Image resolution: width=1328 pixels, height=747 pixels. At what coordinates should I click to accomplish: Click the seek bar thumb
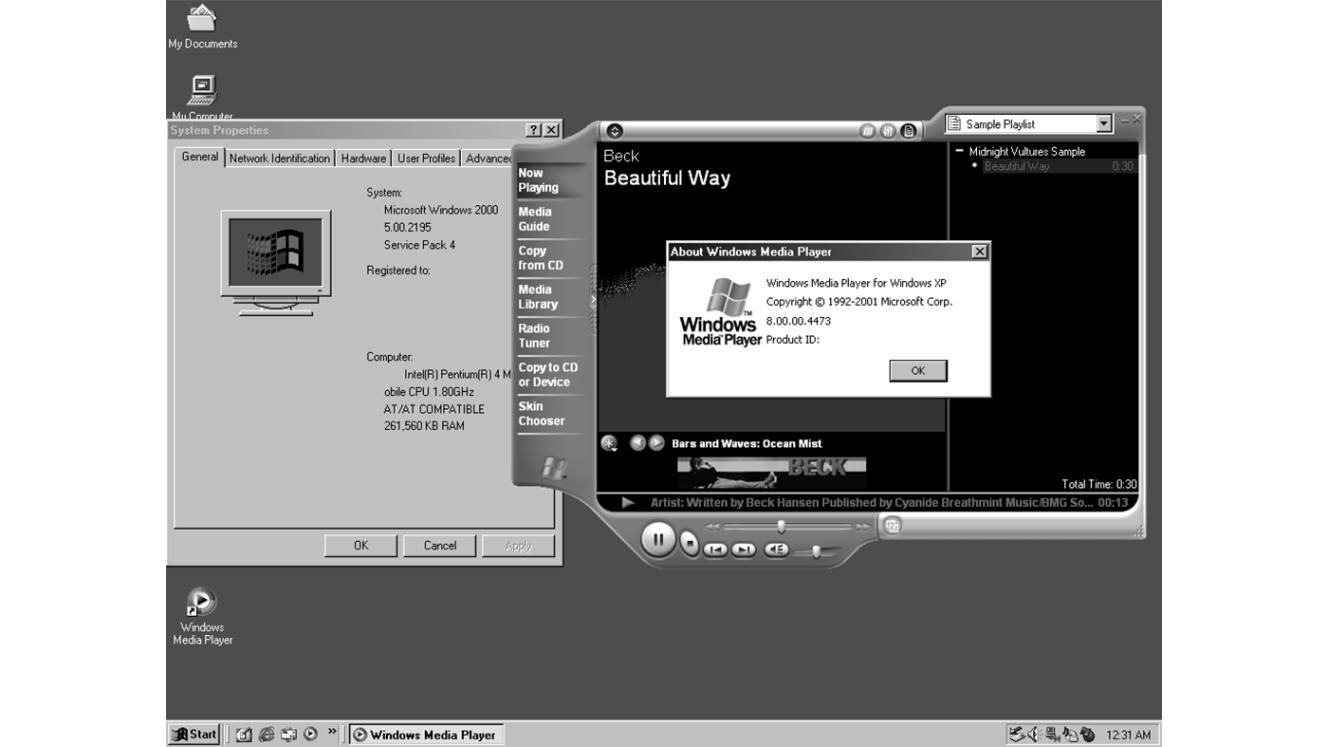(781, 526)
